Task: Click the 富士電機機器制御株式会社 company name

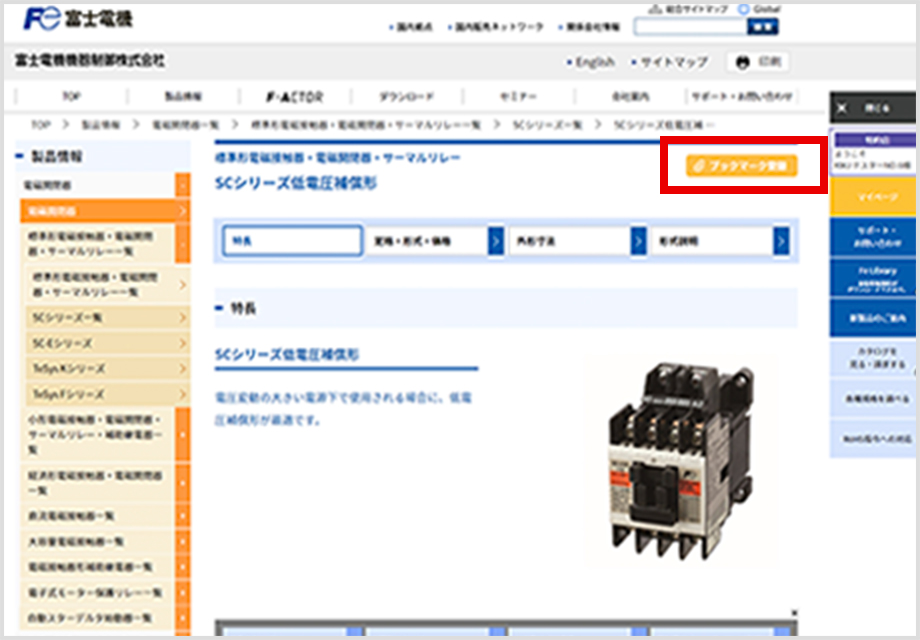Action: point(89,61)
